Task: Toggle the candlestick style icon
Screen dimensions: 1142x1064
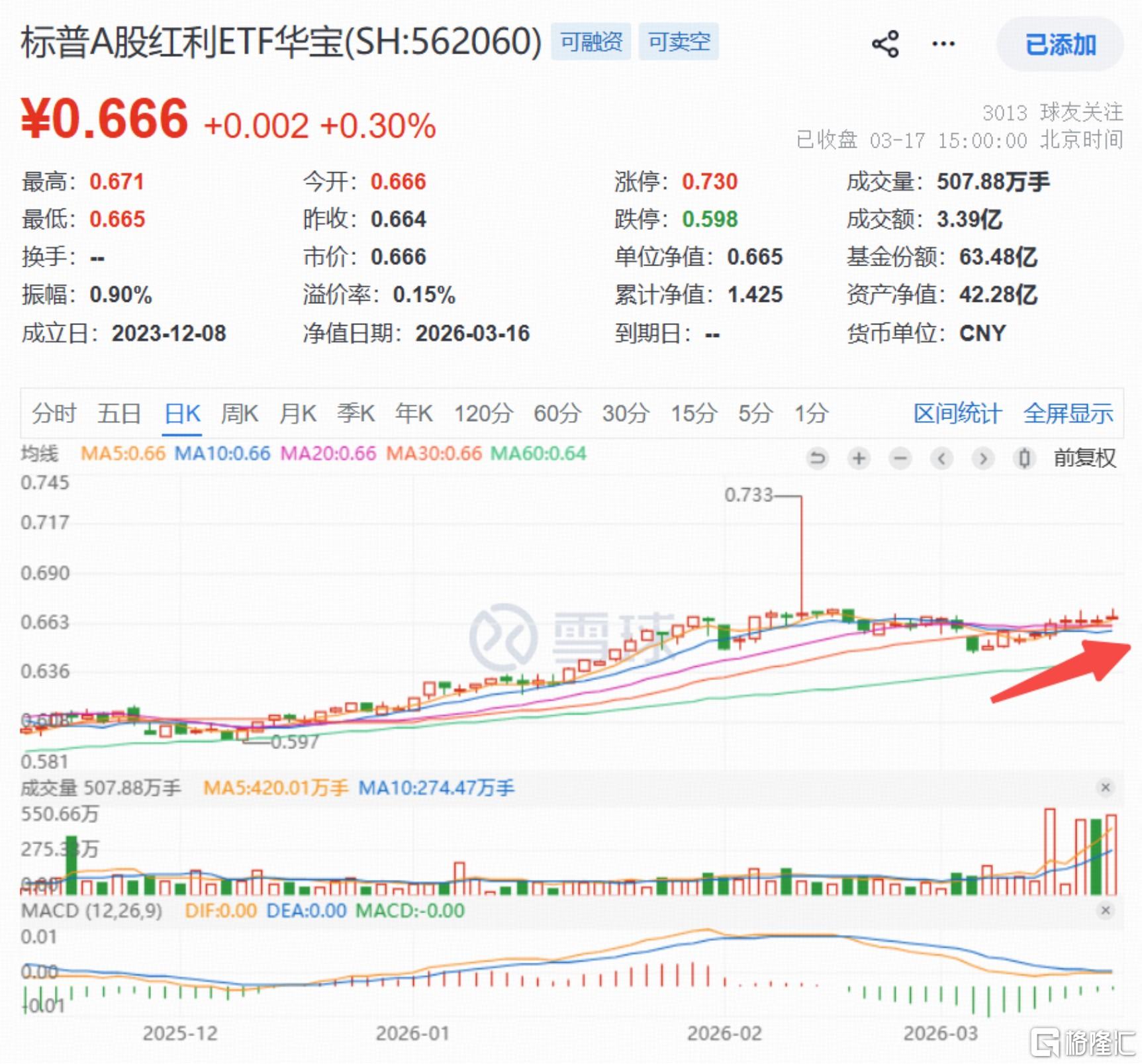Action: point(1024,458)
